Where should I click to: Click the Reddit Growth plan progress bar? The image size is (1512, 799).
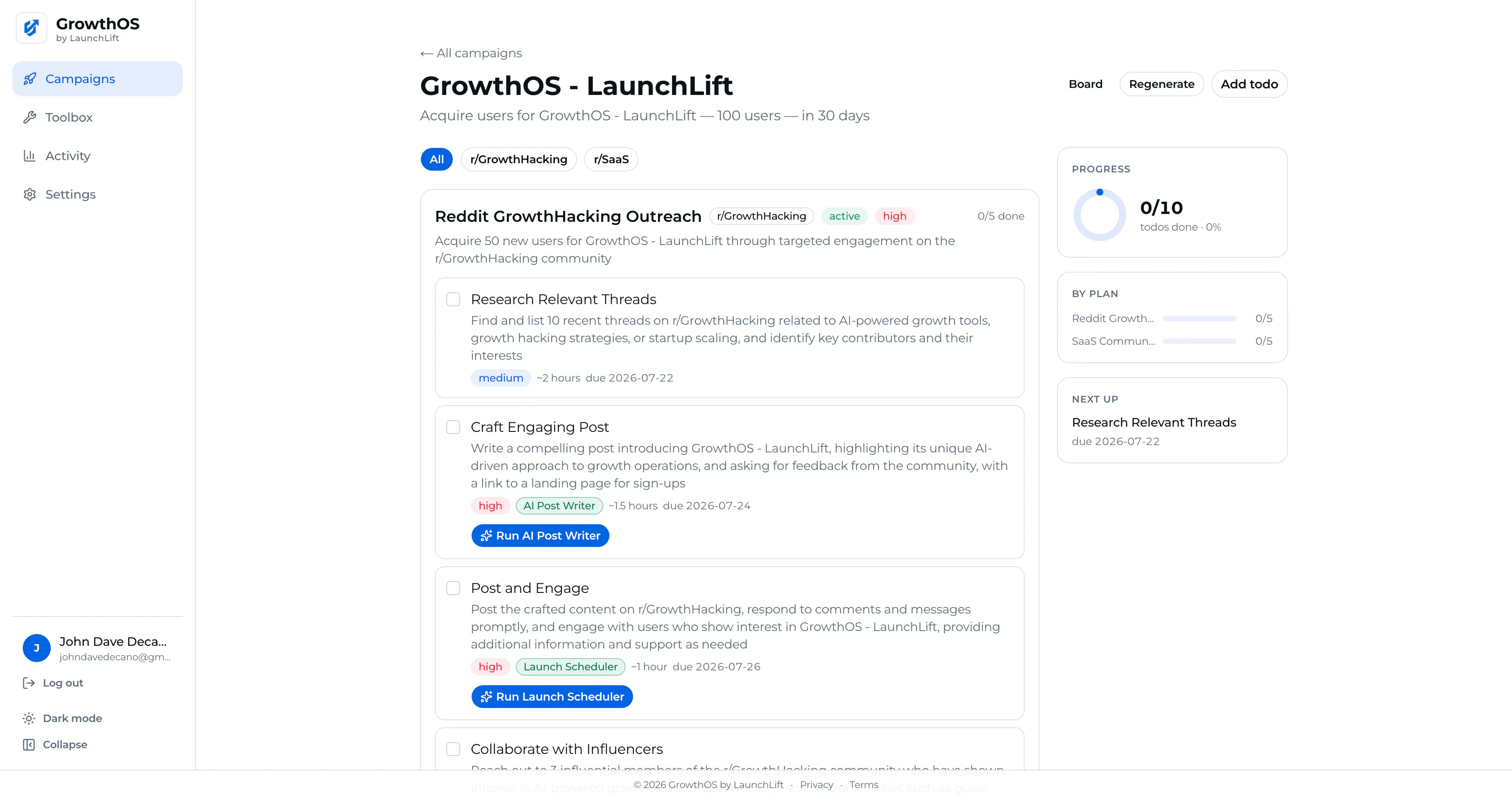pos(1199,318)
